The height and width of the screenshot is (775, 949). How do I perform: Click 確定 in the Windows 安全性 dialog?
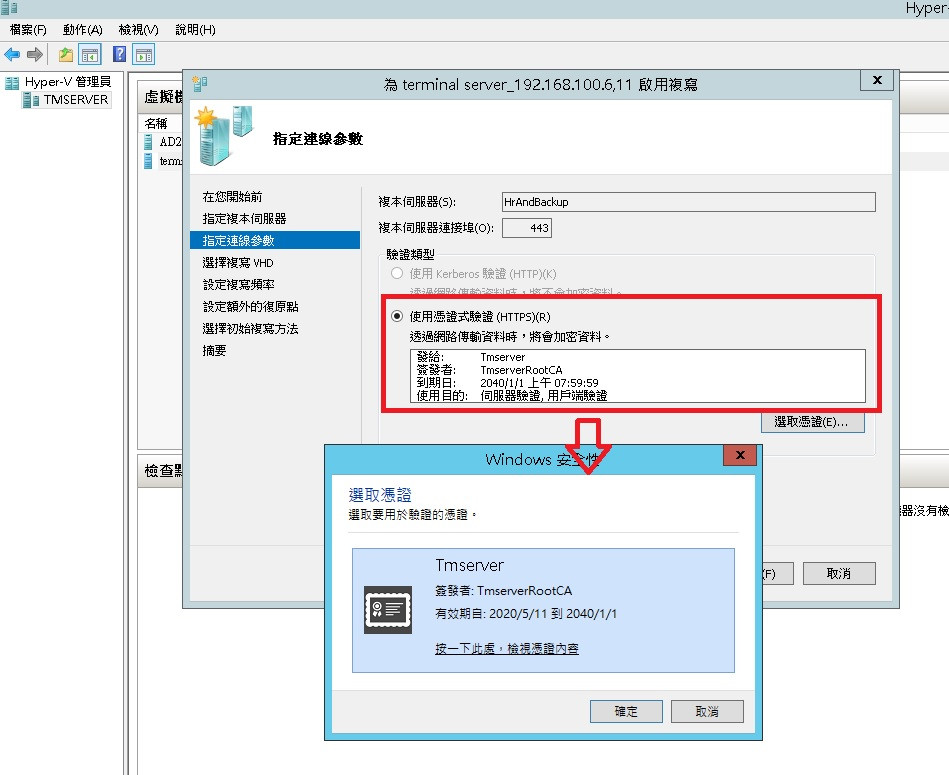coord(626,711)
